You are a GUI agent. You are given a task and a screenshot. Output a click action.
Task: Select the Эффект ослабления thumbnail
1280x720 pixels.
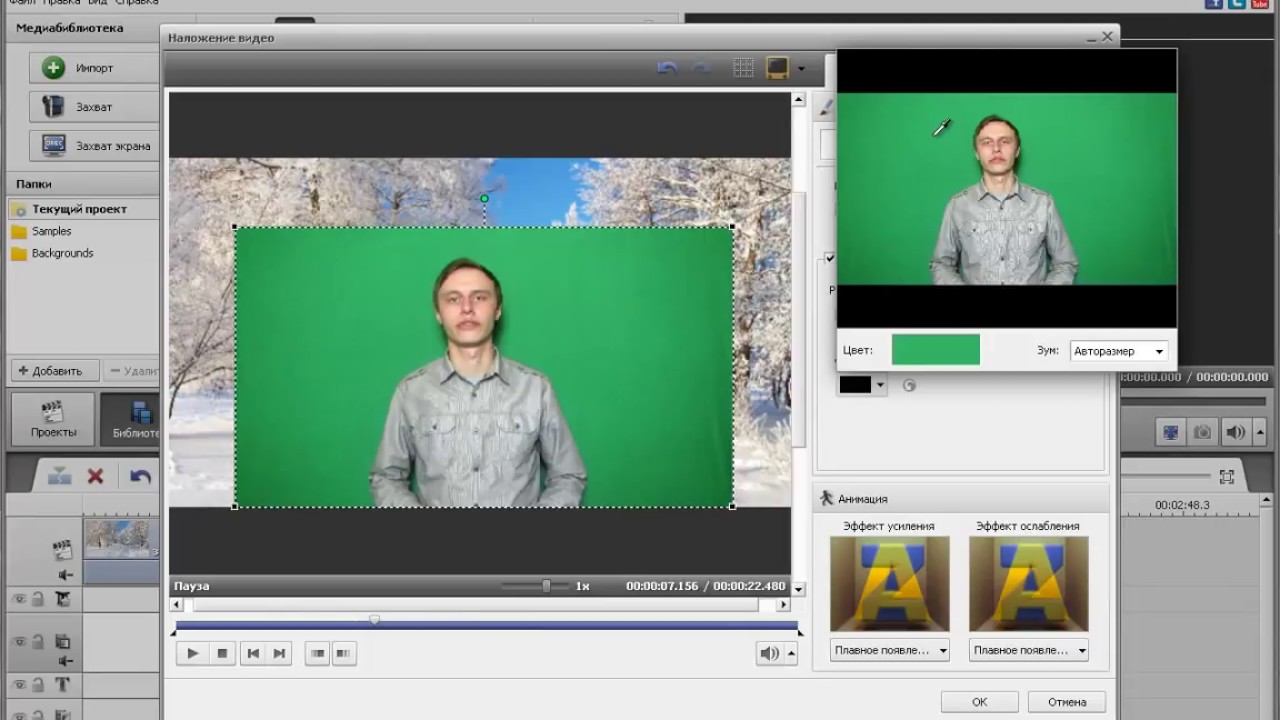click(x=1029, y=584)
